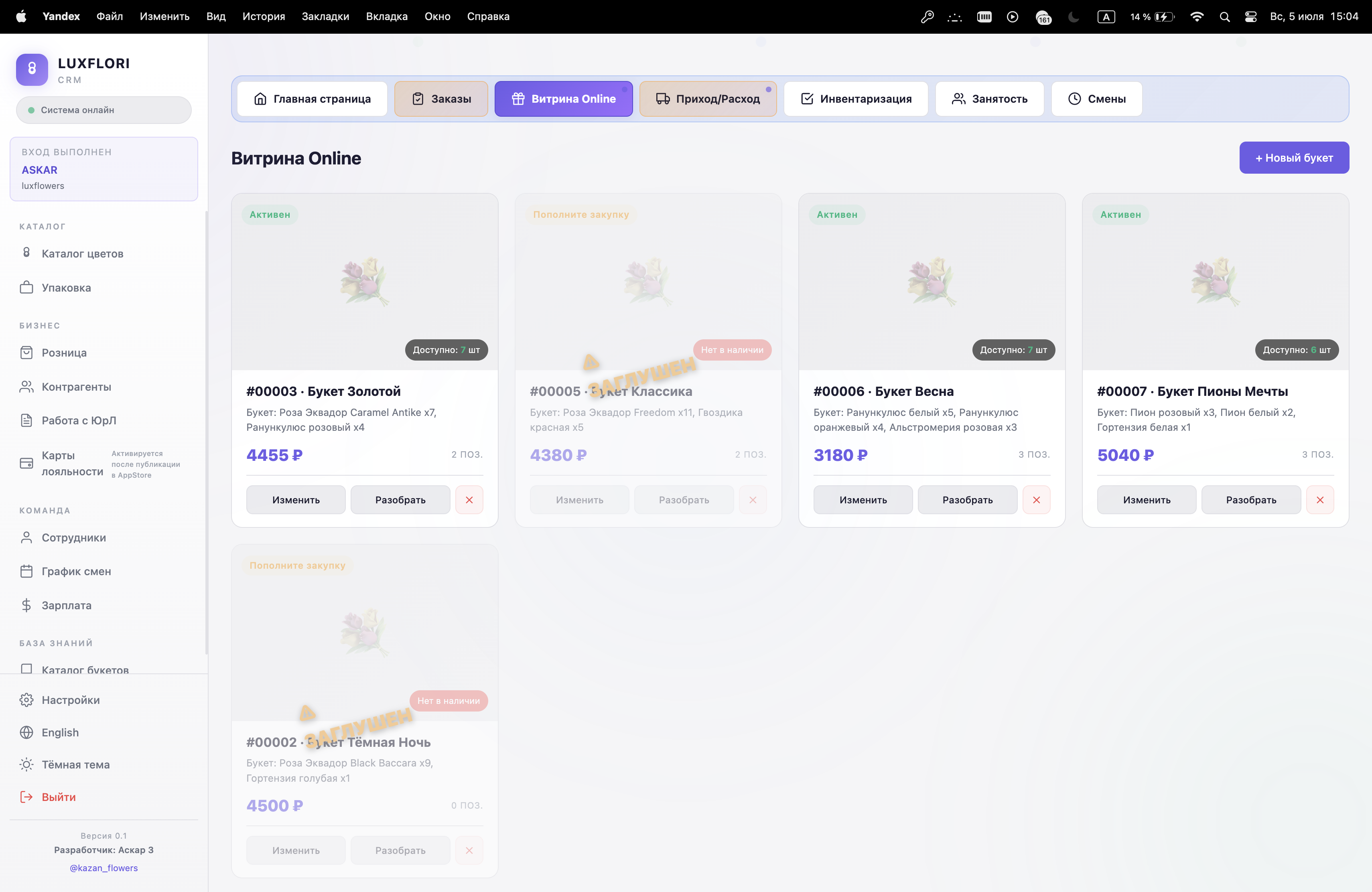The width and height of the screenshot is (1372, 892).
Task: Click Разобрать on Букет Золотой
Action: pos(400,500)
